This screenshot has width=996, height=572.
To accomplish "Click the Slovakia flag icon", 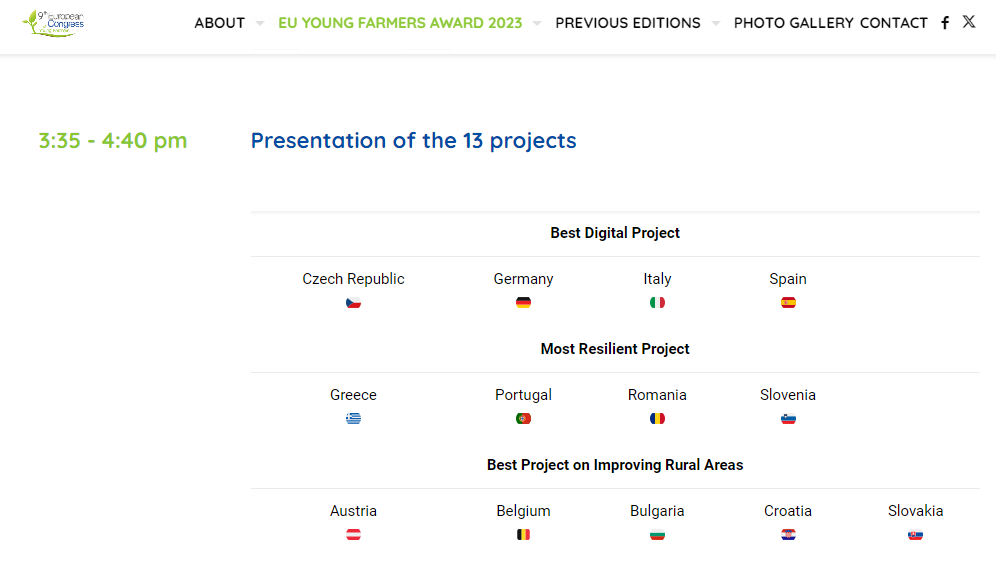I will 915,534.
